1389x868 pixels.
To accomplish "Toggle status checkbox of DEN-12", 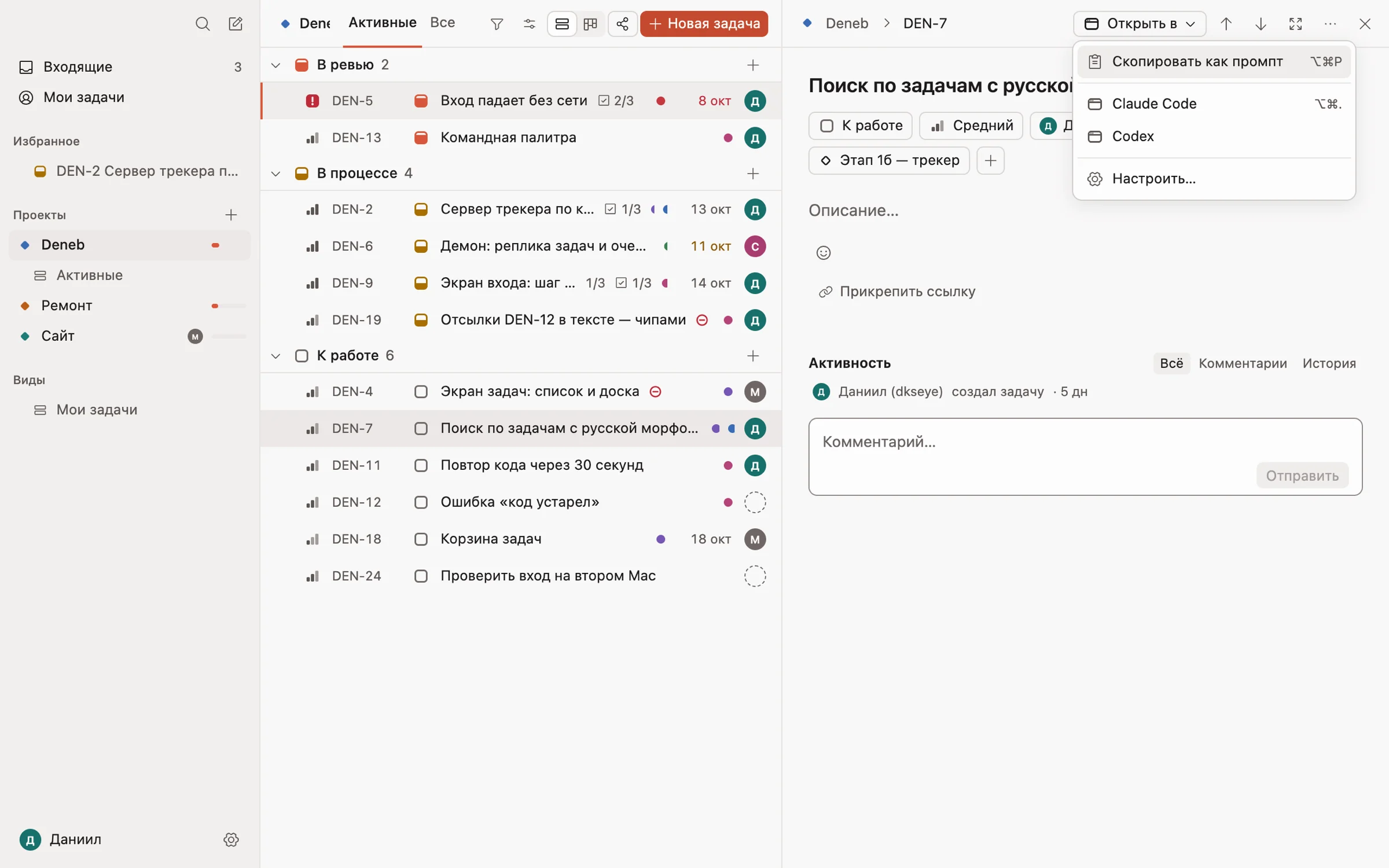I will 421,502.
